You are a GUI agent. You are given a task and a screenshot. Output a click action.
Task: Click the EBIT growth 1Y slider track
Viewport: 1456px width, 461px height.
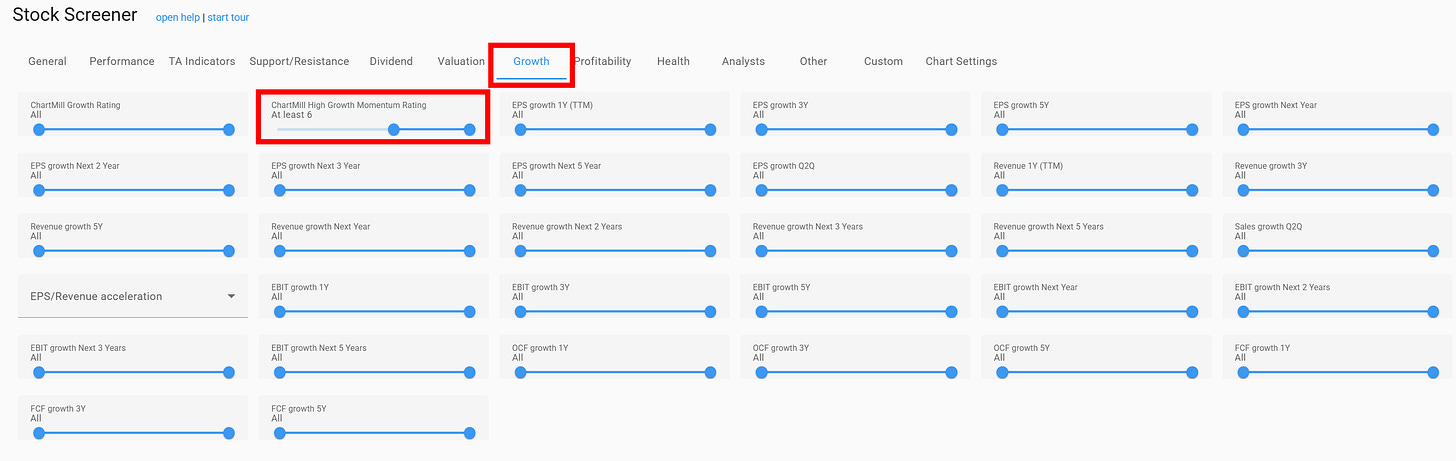tap(374, 312)
